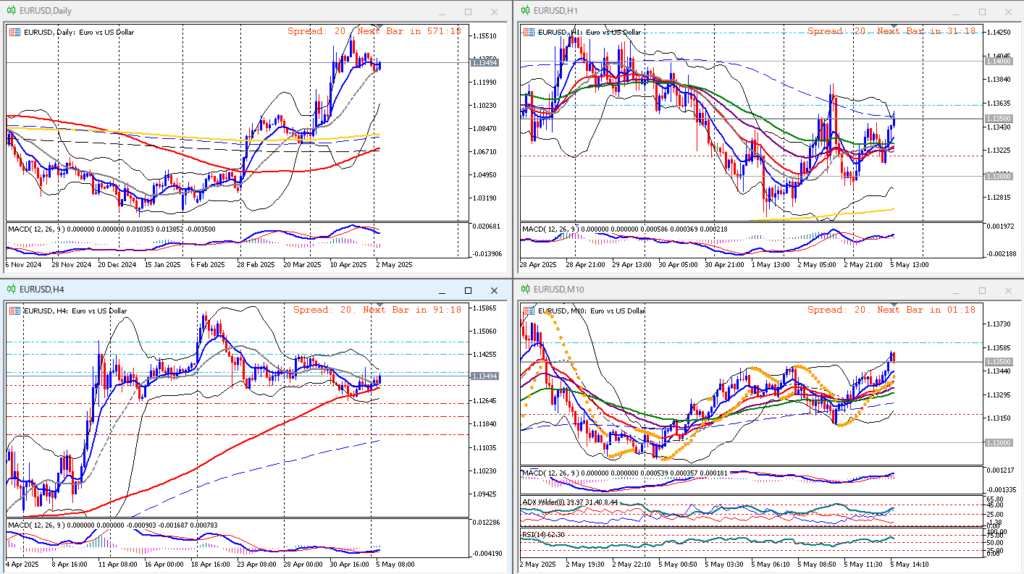
Task: Click '28 Feb 2025' date on Daily time axis
Action: pyautogui.click(x=256, y=264)
